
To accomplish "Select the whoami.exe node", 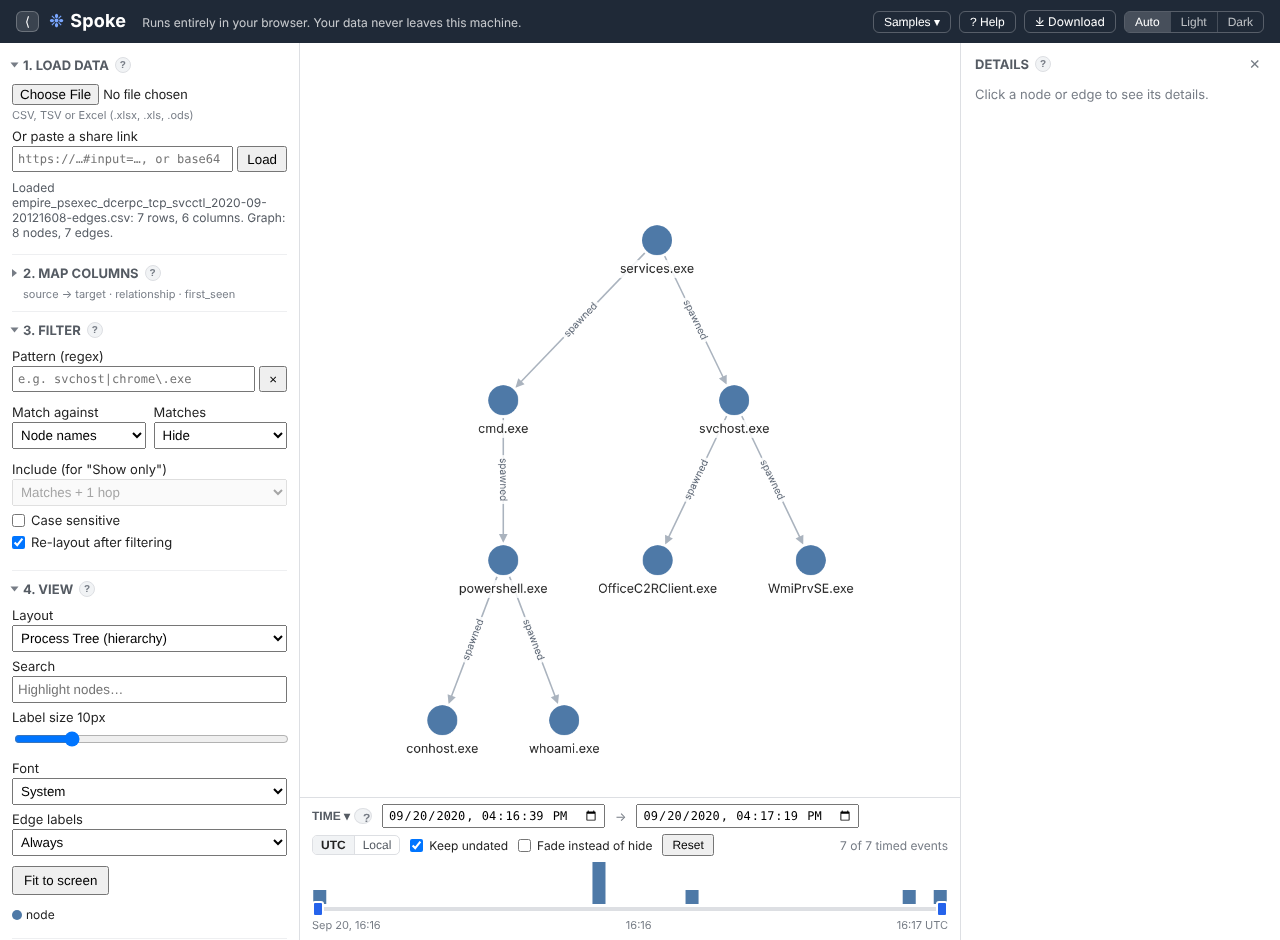I will click(x=564, y=720).
